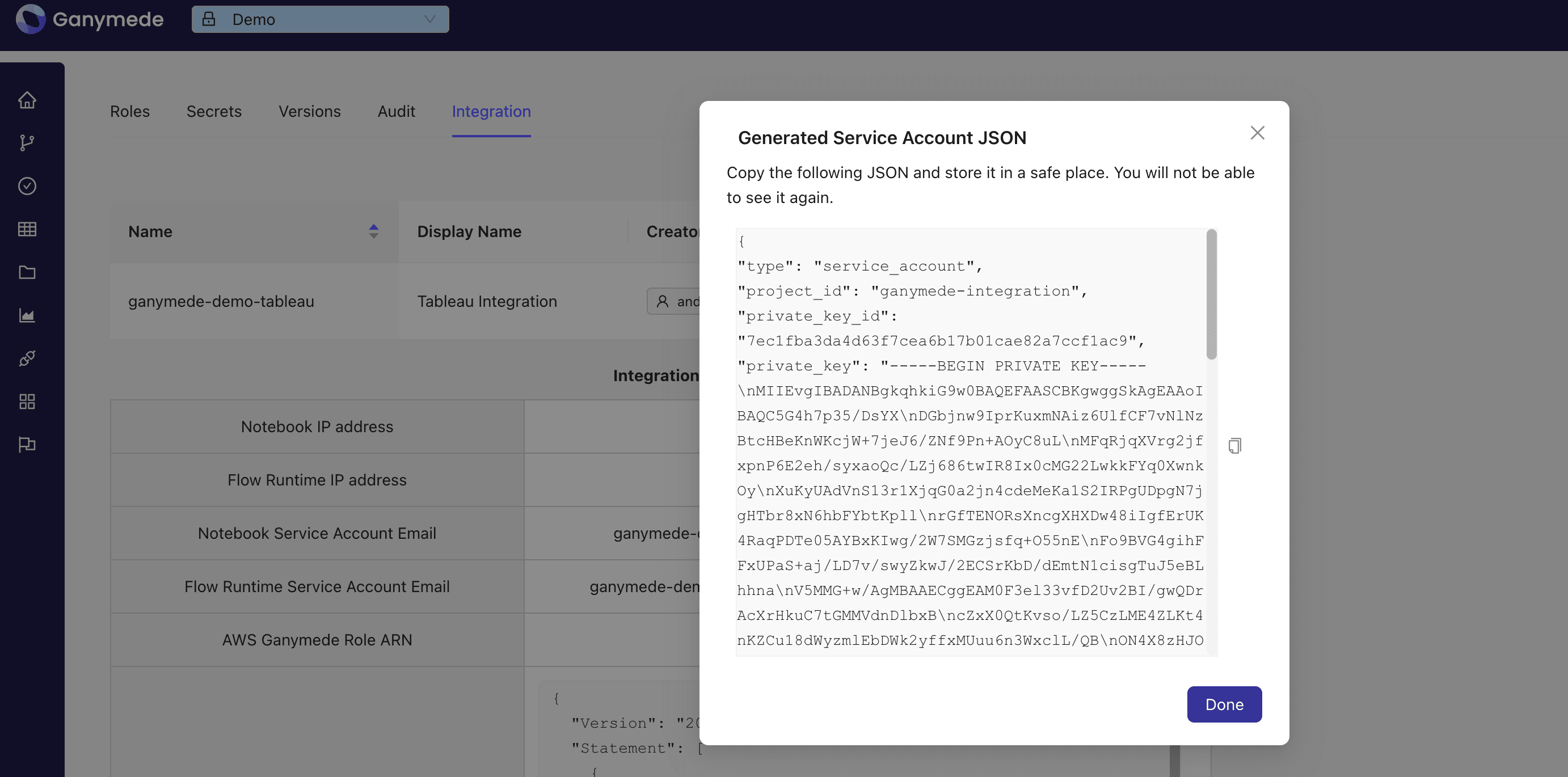
Task: Click Done to close the JSON dialog
Action: tap(1224, 703)
